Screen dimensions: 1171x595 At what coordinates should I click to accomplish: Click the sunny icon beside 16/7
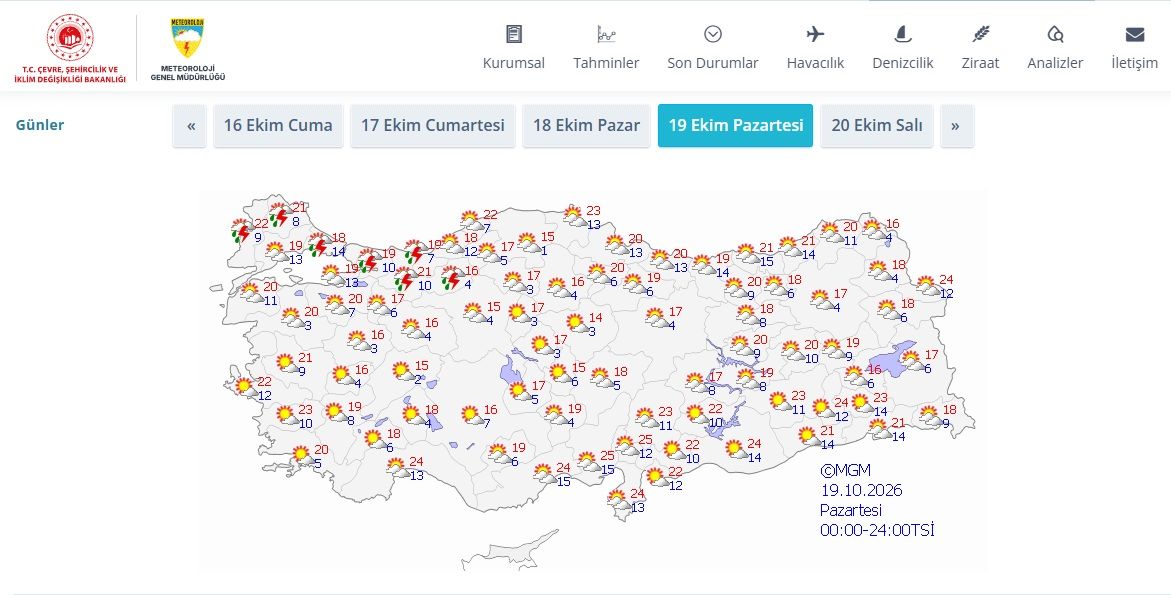click(470, 414)
